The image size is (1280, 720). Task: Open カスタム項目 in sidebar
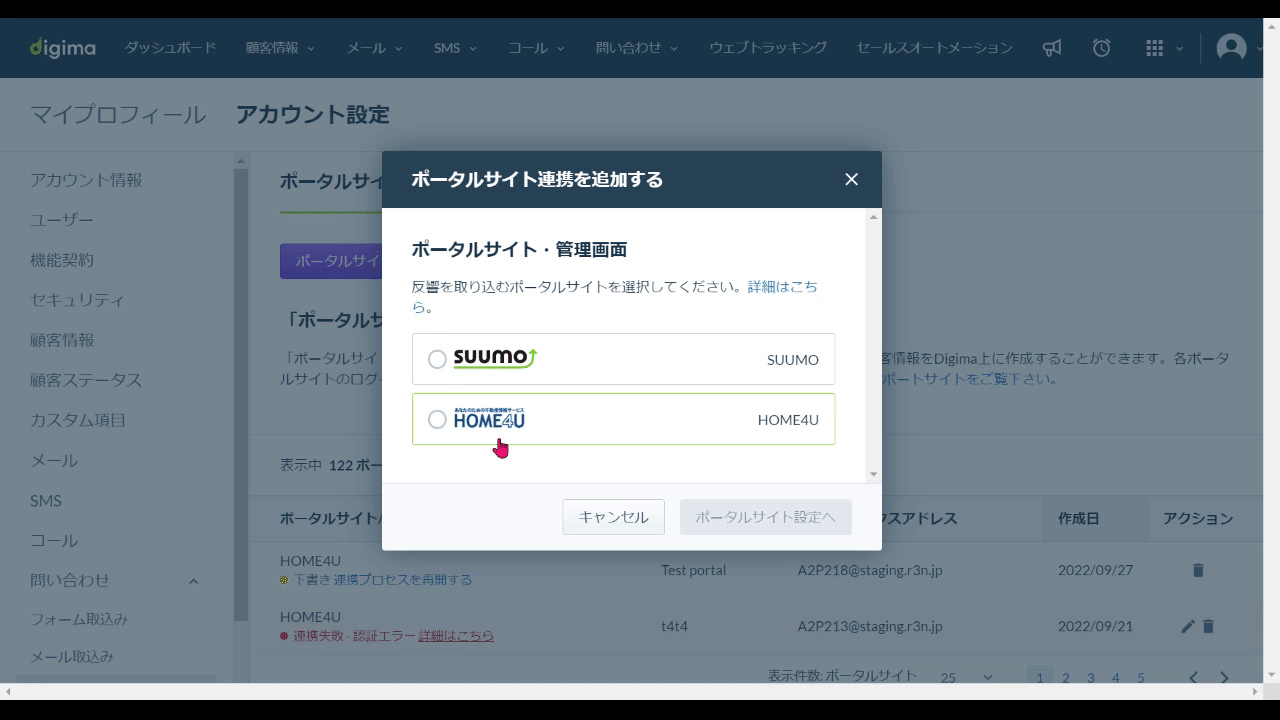(78, 420)
